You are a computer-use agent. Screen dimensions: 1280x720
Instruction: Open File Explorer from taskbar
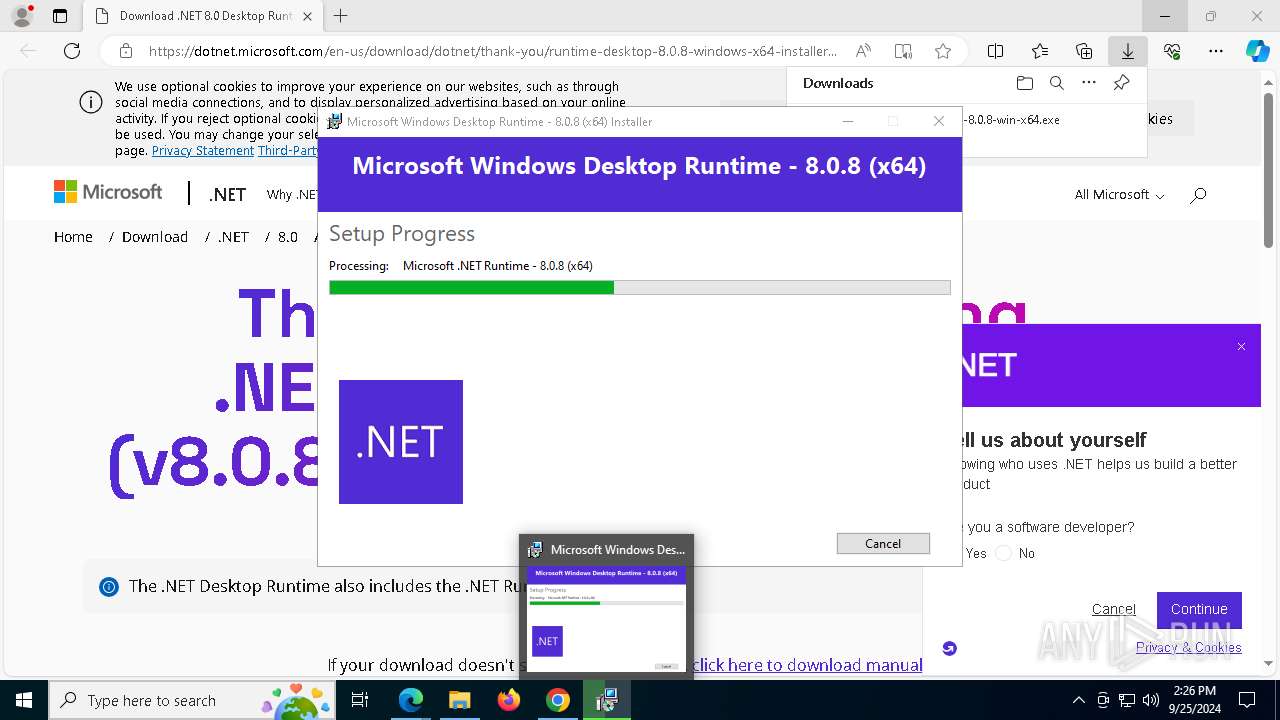pyautogui.click(x=460, y=700)
